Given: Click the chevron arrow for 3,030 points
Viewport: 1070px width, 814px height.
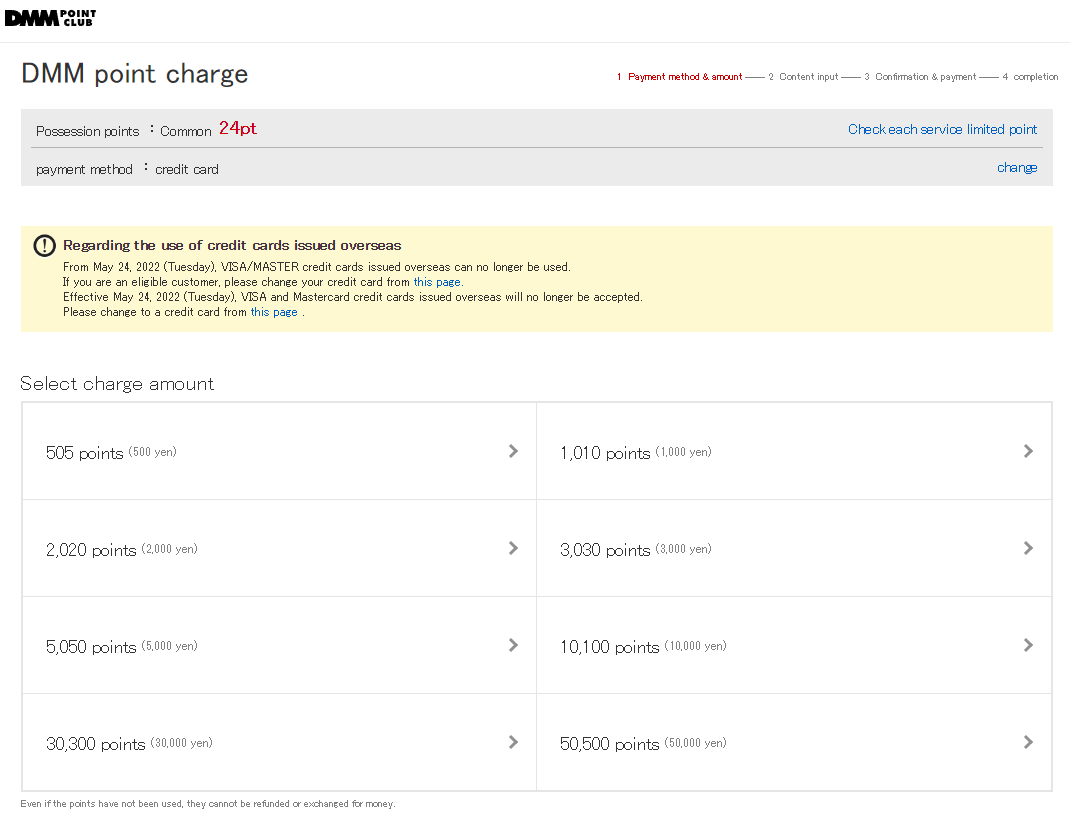Looking at the screenshot, I should click(x=1028, y=548).
